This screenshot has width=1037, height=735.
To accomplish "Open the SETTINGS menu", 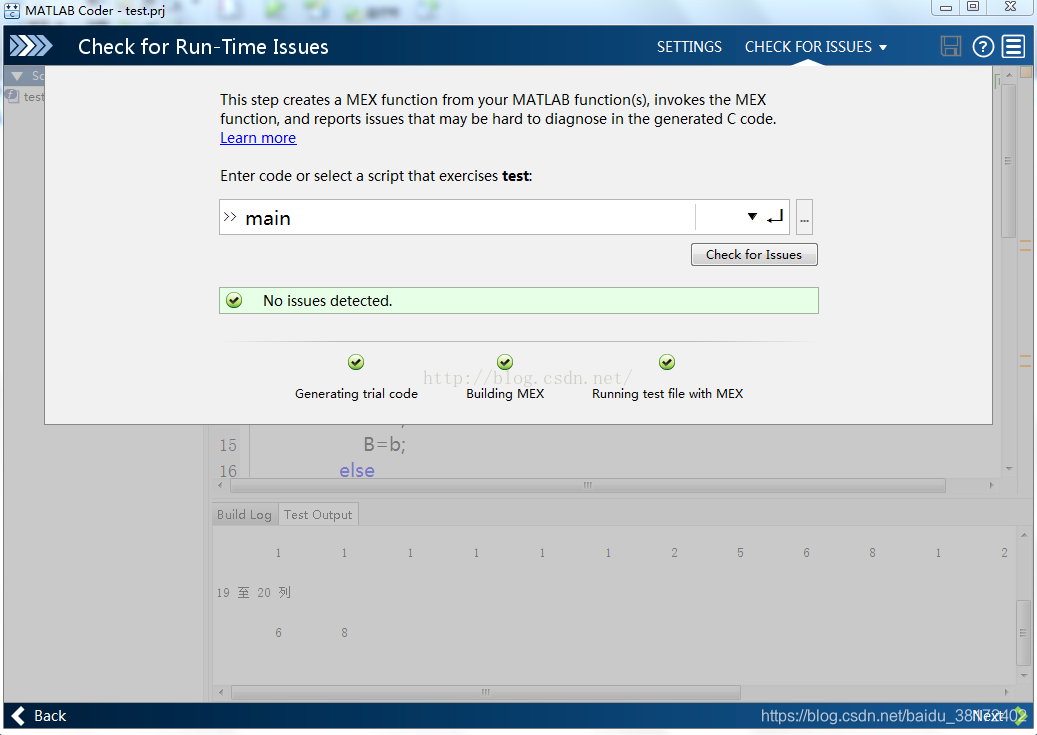I will point(689,47).
